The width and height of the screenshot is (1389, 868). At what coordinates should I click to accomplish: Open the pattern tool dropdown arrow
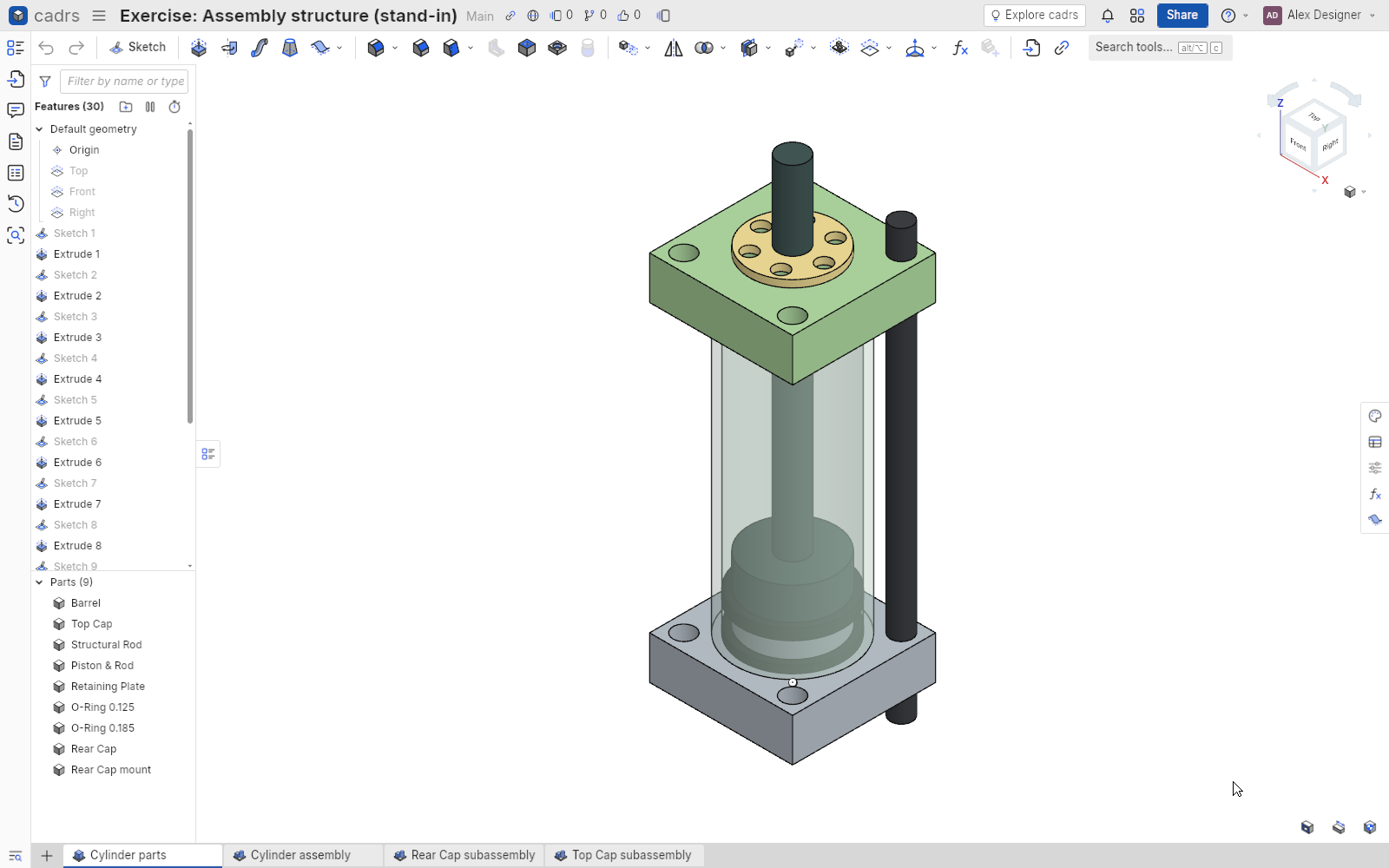click(x=648, y=48)
